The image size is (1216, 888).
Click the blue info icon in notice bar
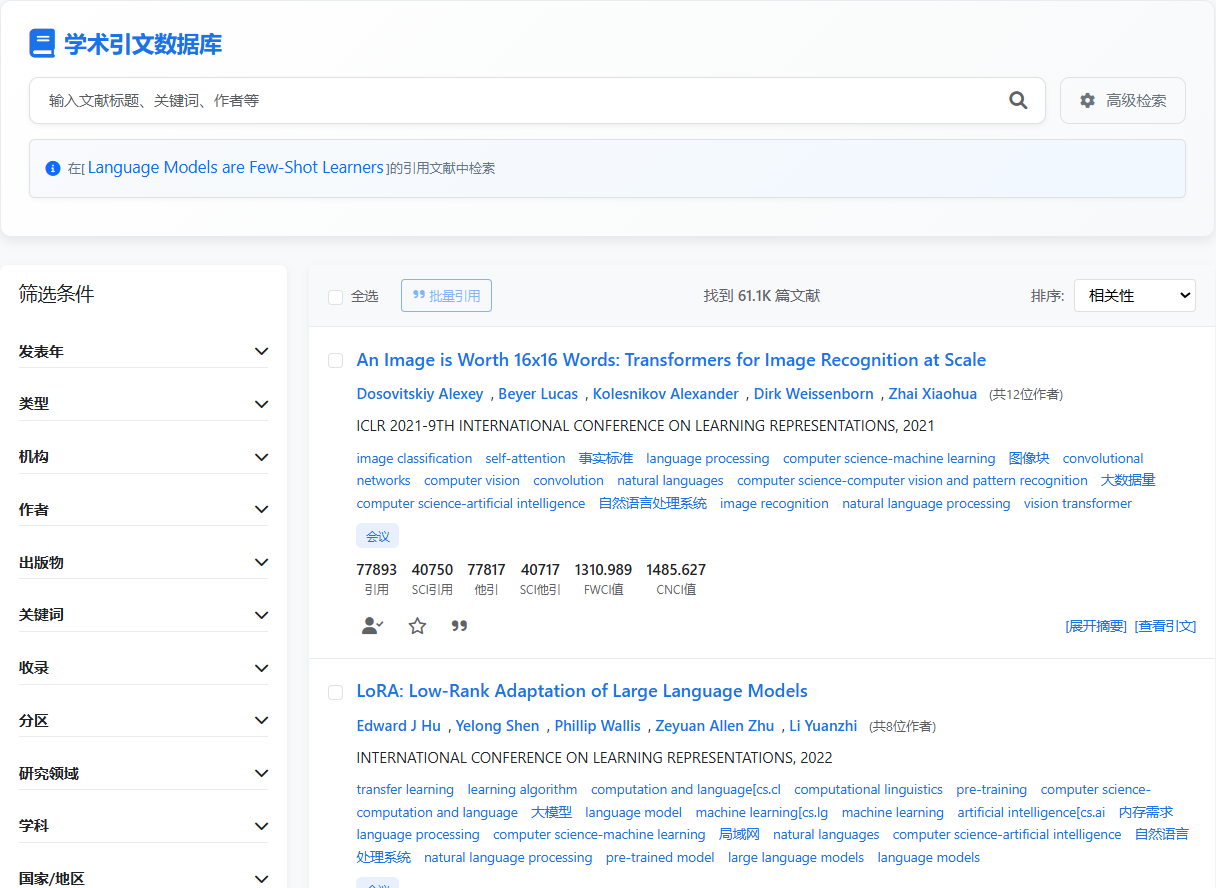tap(53, 168)
